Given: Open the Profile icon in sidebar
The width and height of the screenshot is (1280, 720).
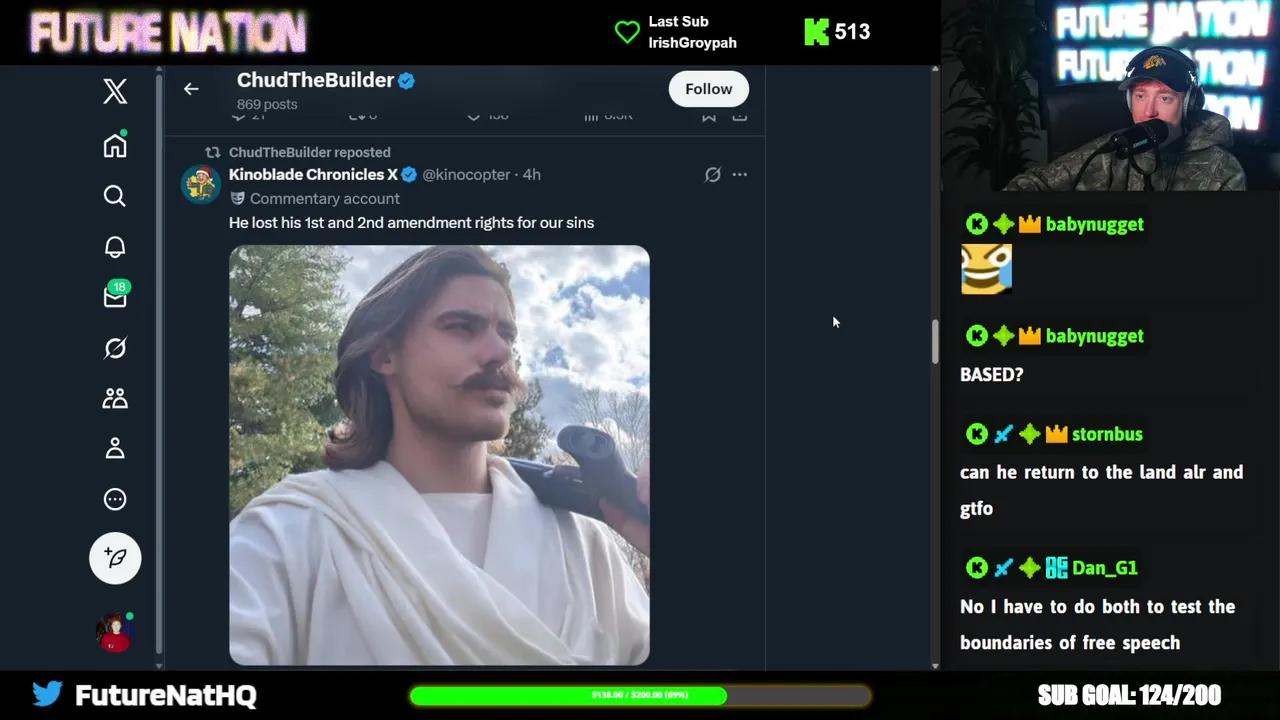Looking at the screenshot, I should (115, 448).
